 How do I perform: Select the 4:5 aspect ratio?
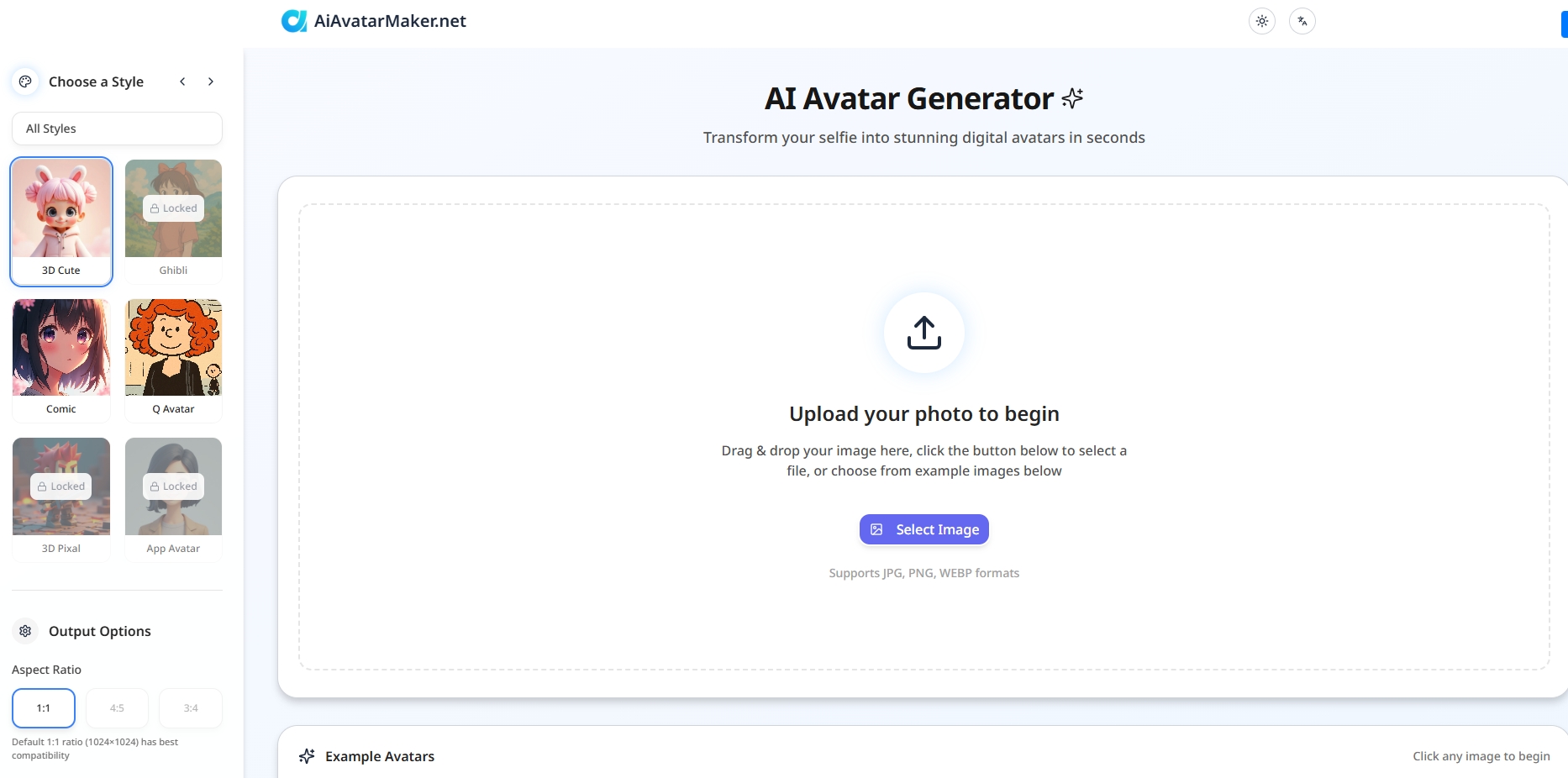[117, 708]
